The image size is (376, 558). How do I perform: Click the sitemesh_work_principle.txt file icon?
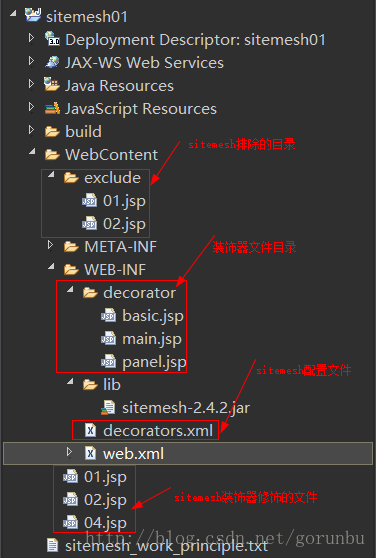click(53, 546)
